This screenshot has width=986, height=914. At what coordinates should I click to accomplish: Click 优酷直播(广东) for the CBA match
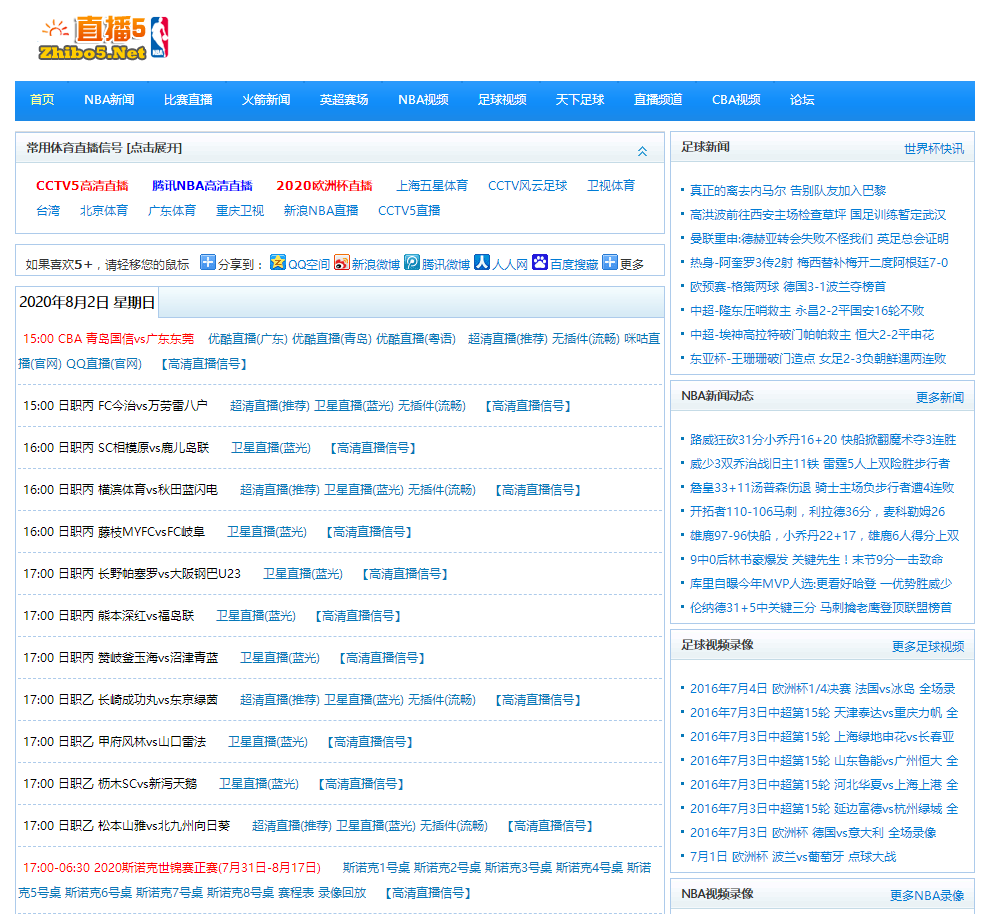[248, 339]
